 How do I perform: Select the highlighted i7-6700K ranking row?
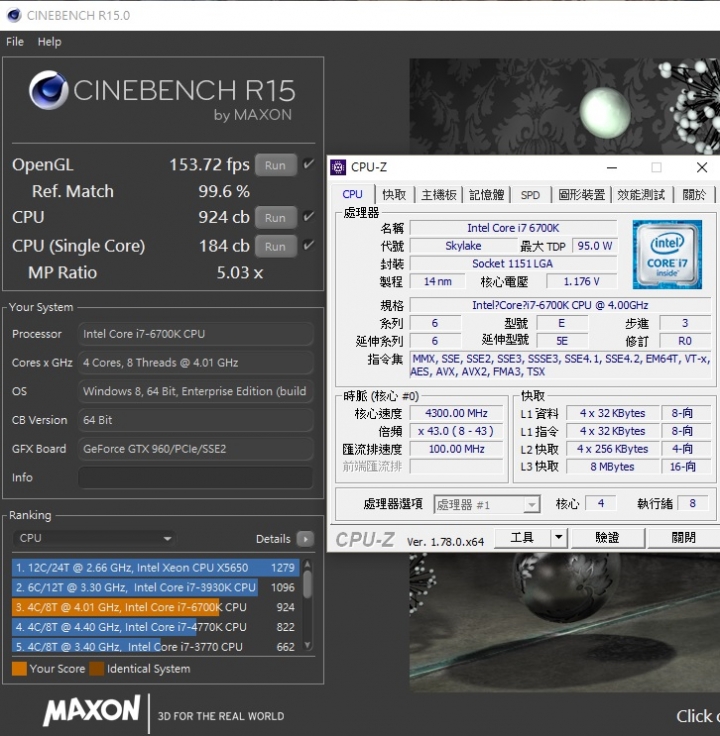tap(156, 607)
